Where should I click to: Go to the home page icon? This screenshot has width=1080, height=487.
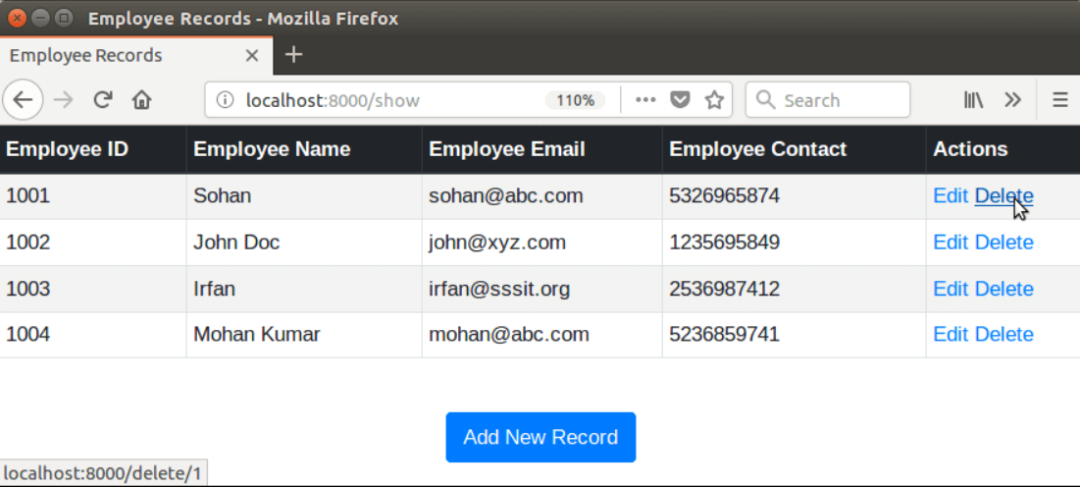point(141,101)
